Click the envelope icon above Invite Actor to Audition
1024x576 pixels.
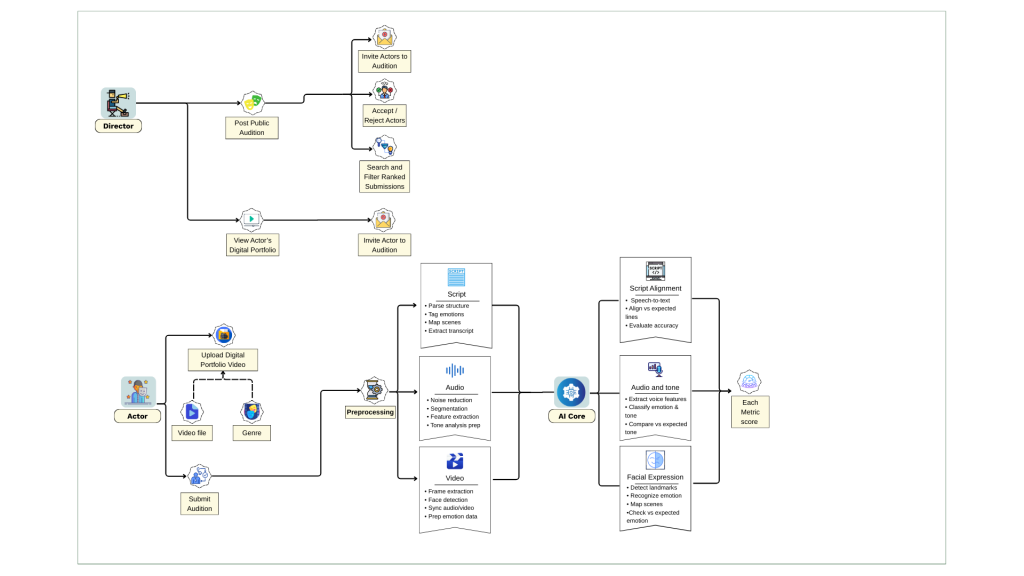click(x=383, y=221)
